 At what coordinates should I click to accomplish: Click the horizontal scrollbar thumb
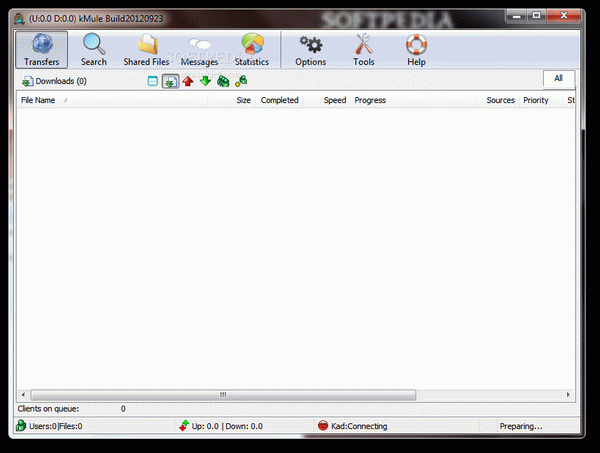click(x=223, y=394)
